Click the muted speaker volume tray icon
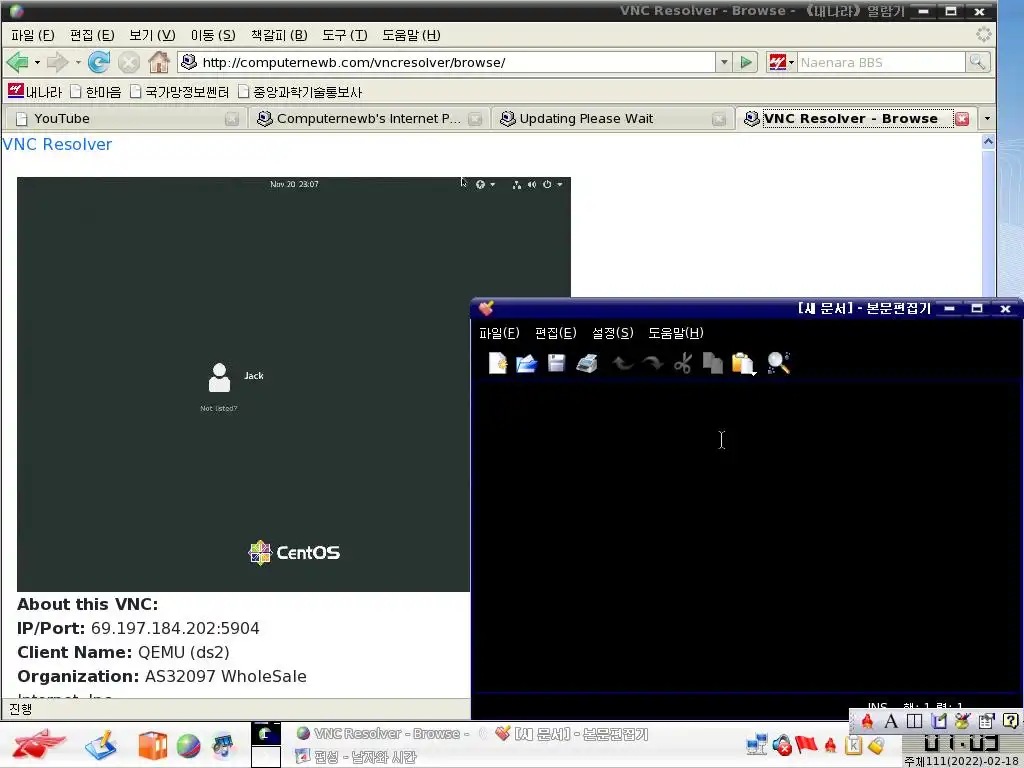1024x768 pixels. coord(782,744)
